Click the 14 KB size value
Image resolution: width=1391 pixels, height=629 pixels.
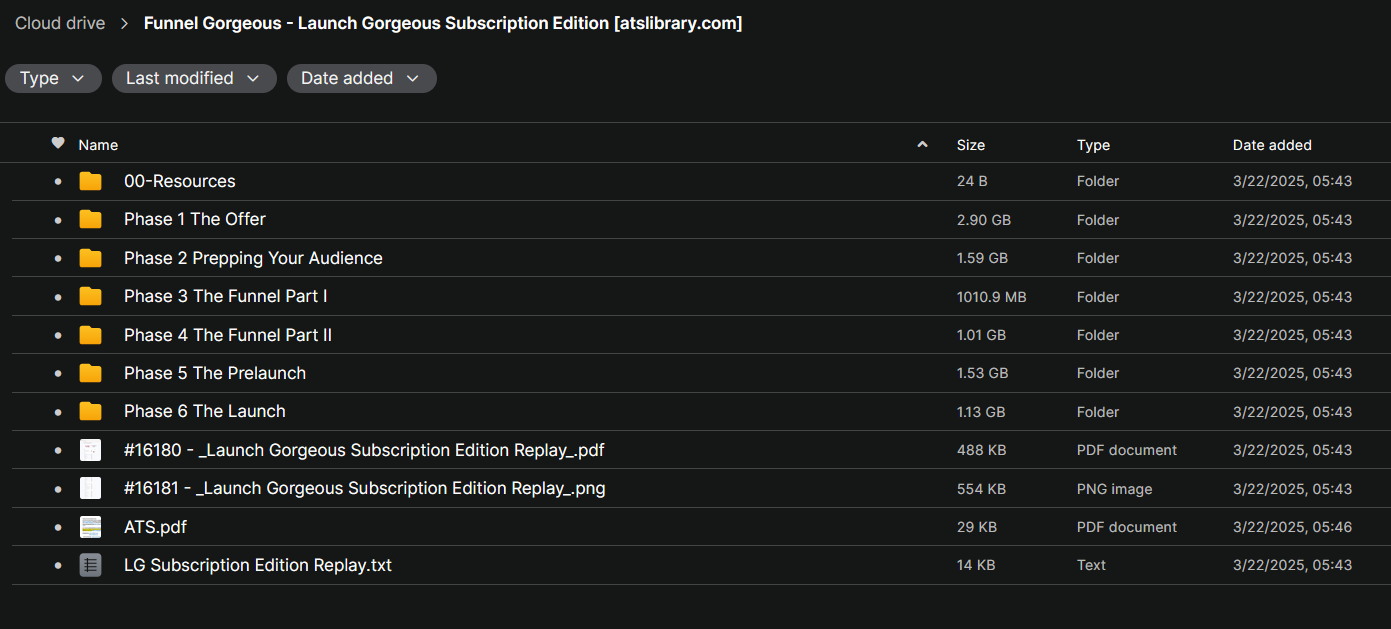(976, 566)
